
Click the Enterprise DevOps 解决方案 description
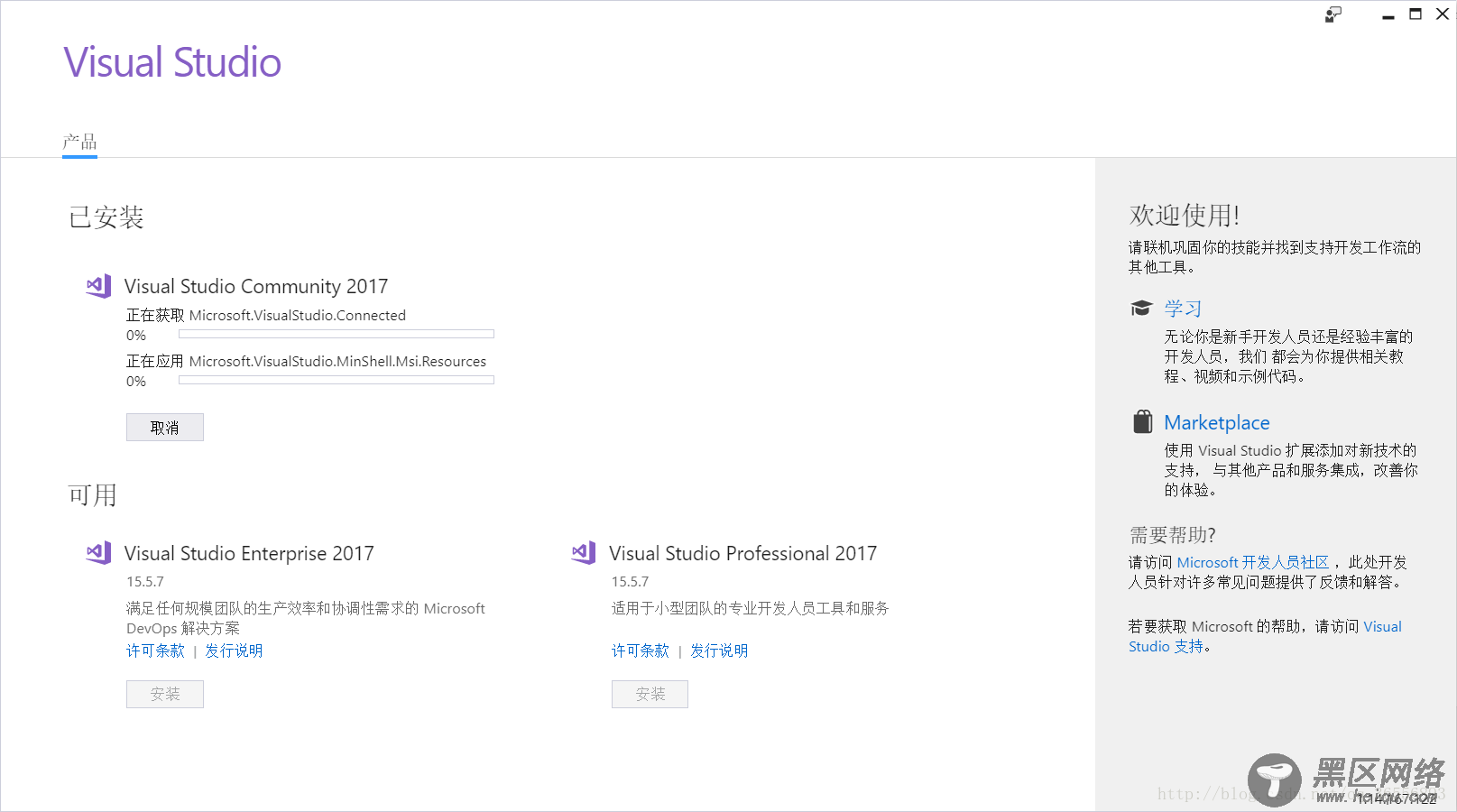(x=306, y=618)
